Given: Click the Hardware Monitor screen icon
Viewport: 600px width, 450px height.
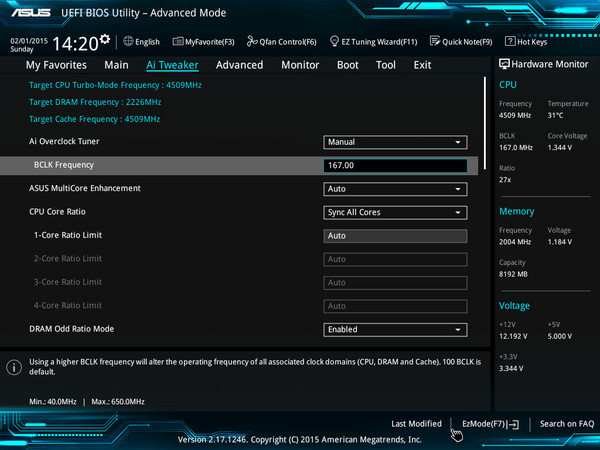Looking at the screenshot, I should click(504, 64).
